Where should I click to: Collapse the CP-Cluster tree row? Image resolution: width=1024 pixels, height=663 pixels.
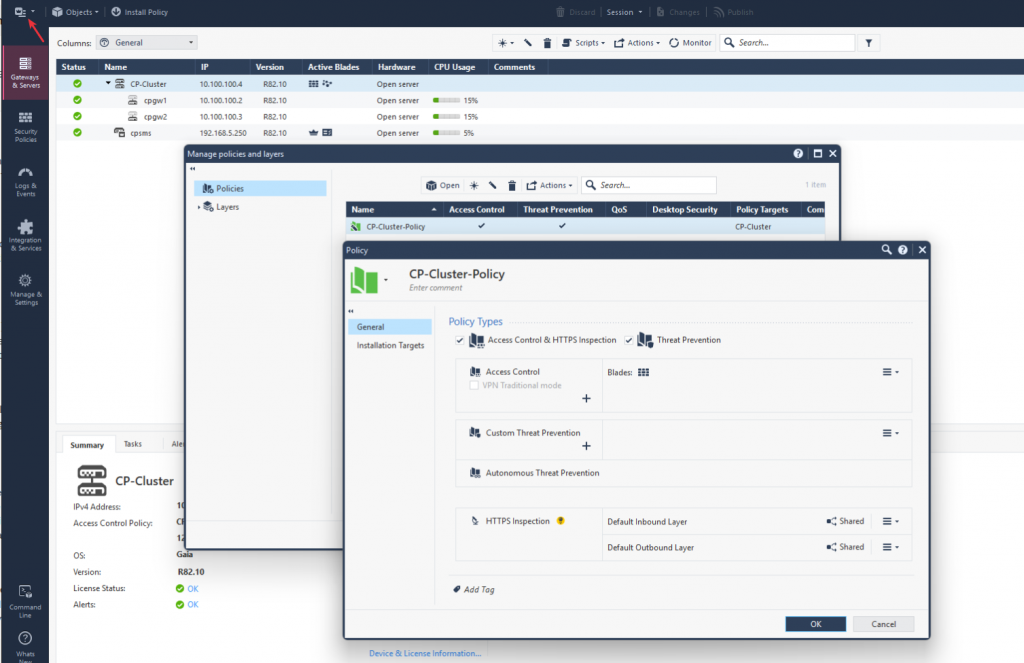coord(108,83)
